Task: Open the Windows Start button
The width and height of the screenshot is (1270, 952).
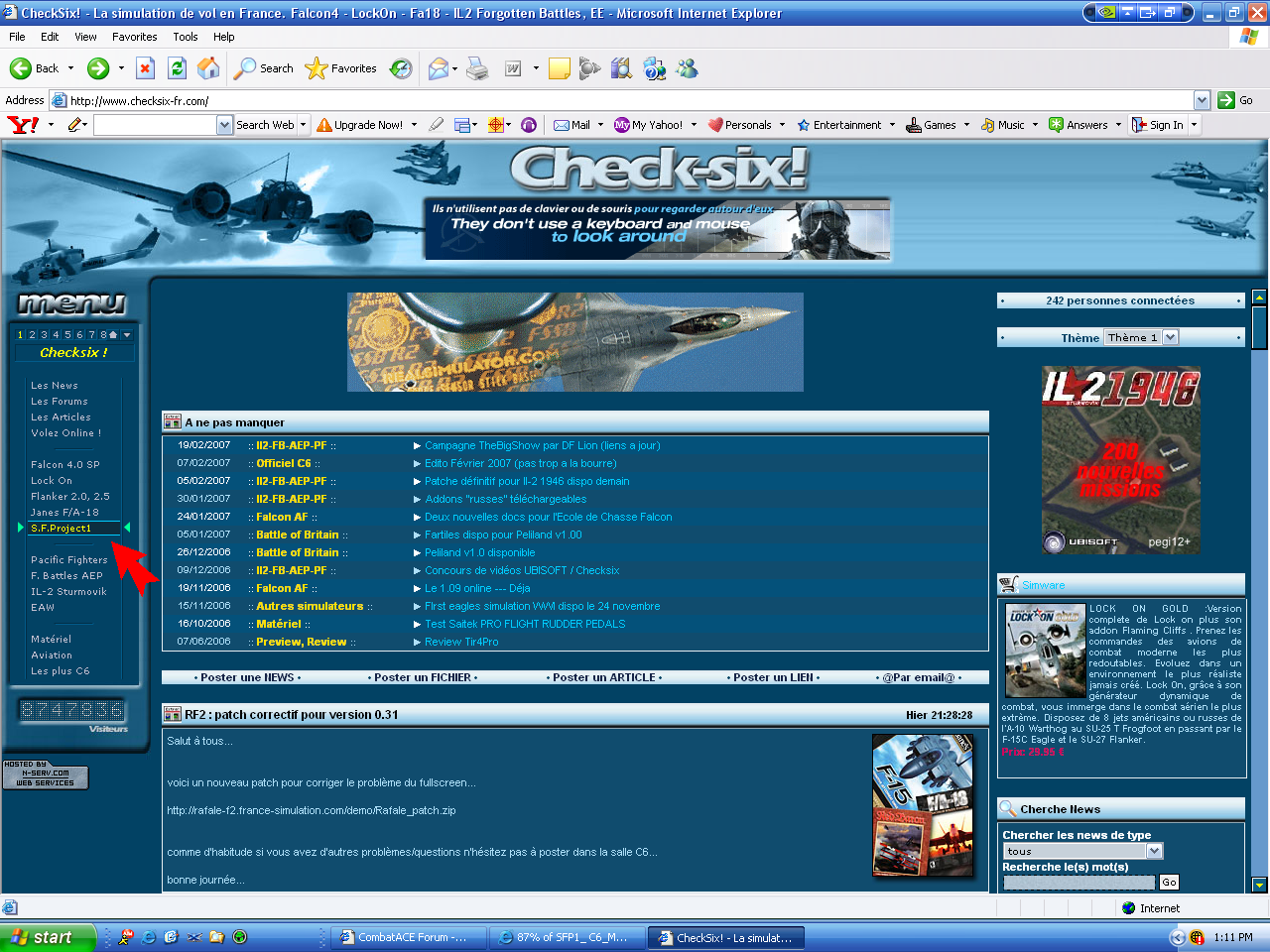Action: click(x=48, y=937)
